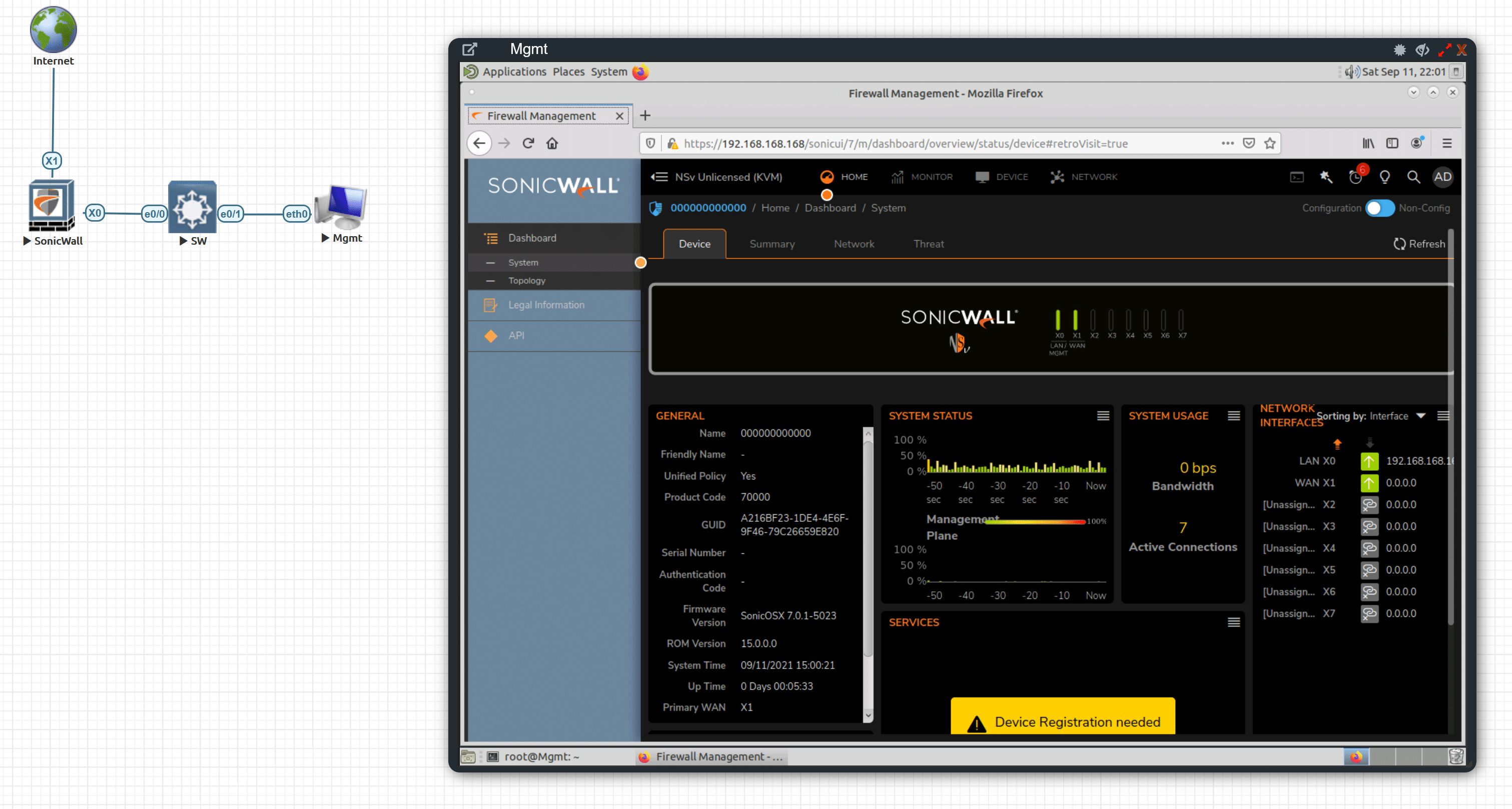Collapse sidebar using hamburger arrow icon
The image size is (1512, 809).
pyautogui.click(x=659, y=177)
